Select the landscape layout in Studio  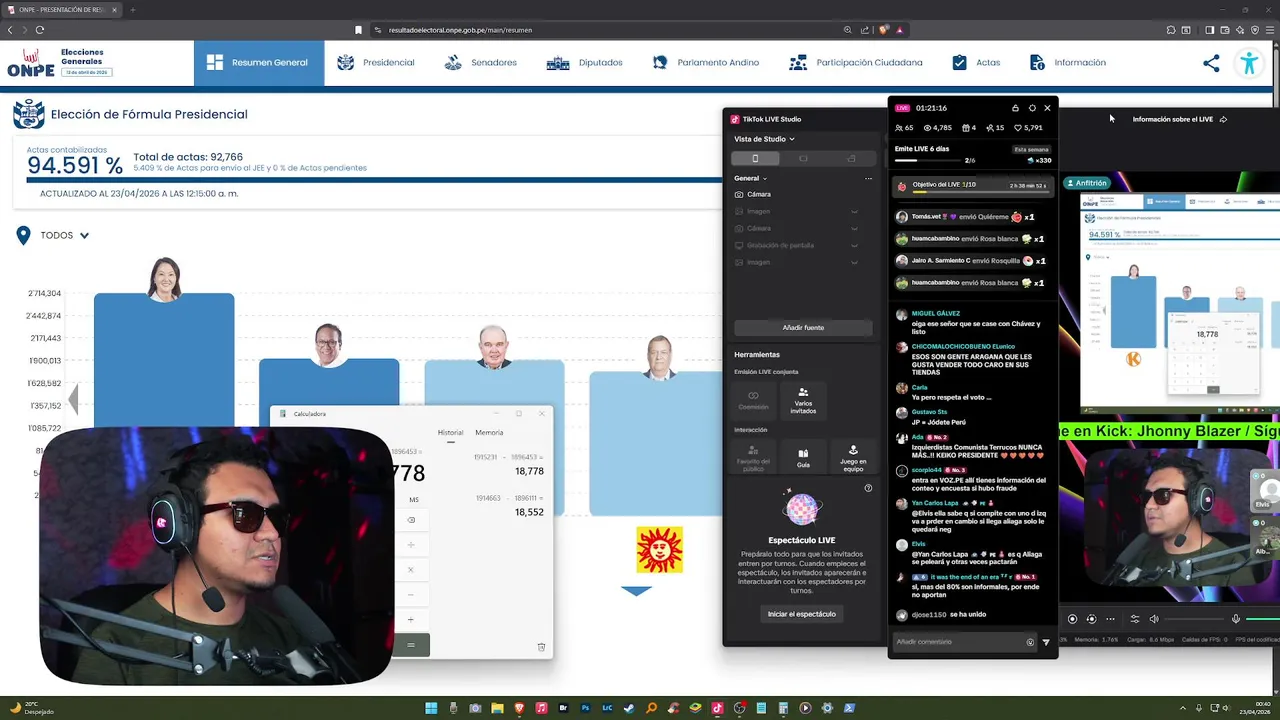point(803,158)
